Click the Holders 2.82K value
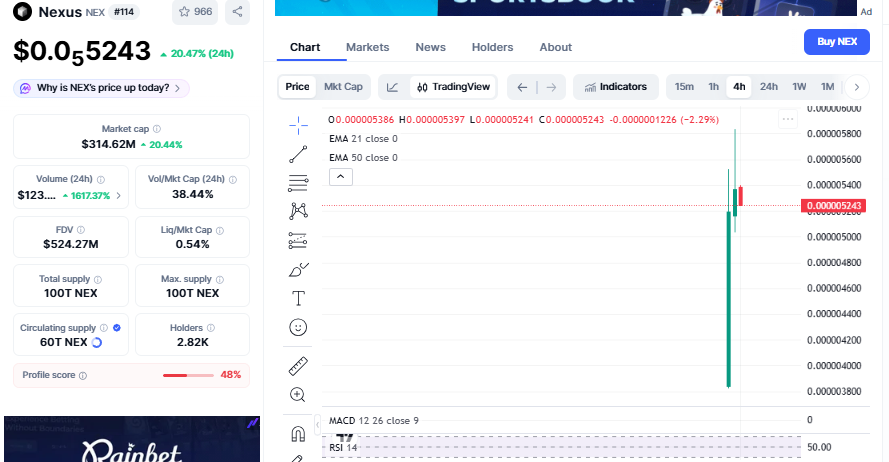 pyautogui.click(x=193, y=342)
